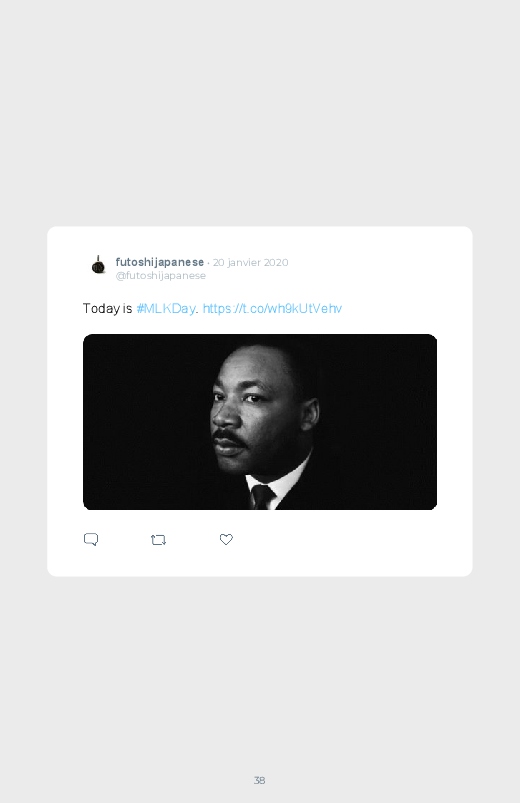Click the retweet arrows icon
This screenshot has height=803, width=520.
tap(158, 540)
